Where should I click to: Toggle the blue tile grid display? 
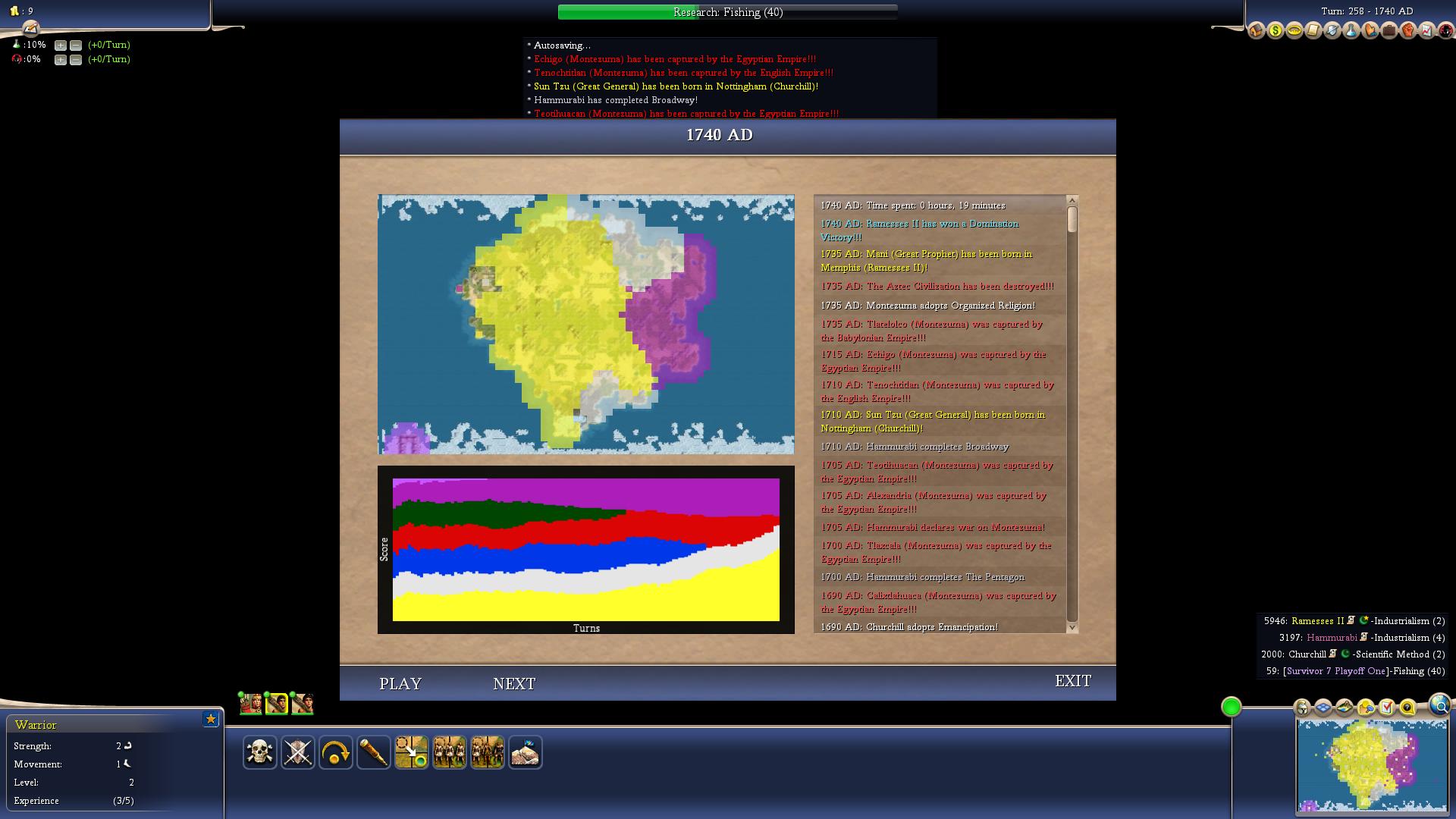(1323, 708)
